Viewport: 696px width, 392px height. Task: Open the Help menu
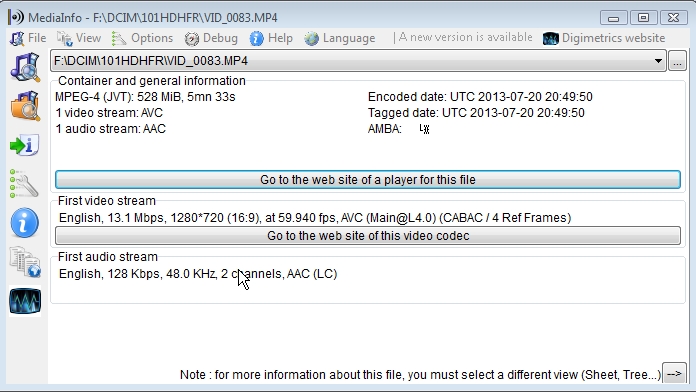[x=271, y=38]
